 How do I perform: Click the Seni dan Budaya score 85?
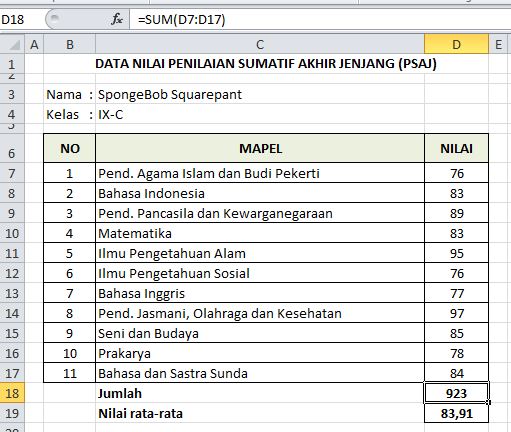pos(456,333)
